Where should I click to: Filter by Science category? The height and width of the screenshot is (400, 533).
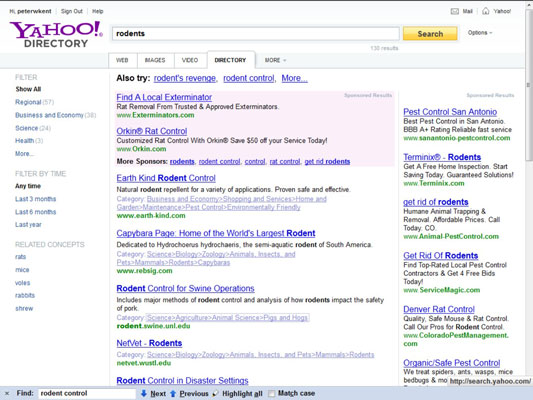click(27, 128)
